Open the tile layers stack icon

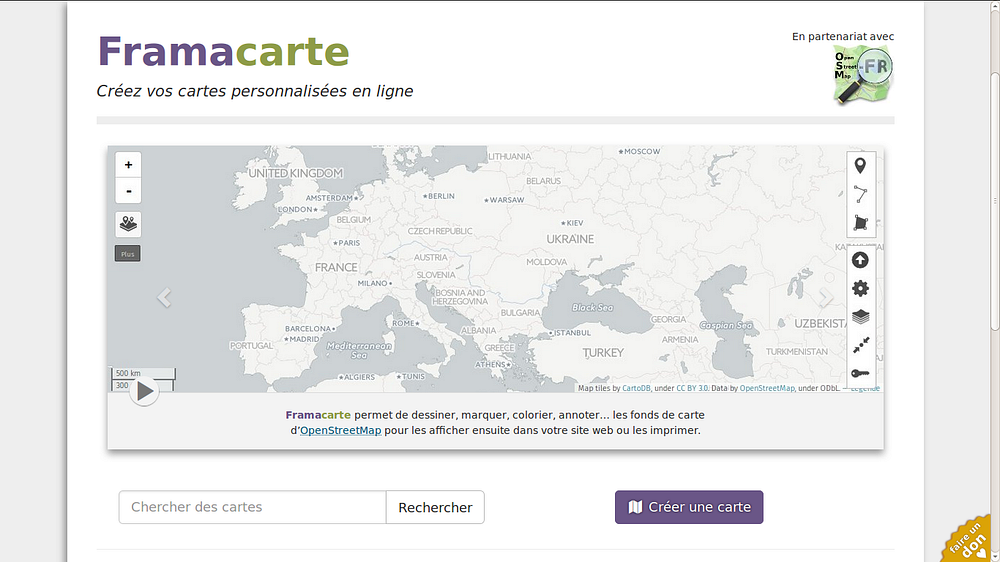click(860, 317)
